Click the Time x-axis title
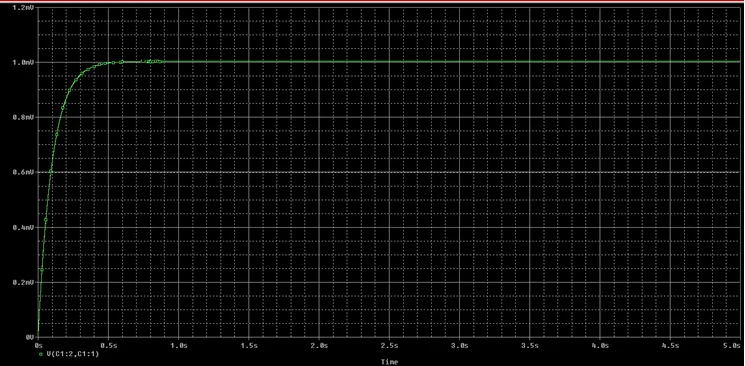The height and width of the screenshot is (366, 745). pos(390,362)
